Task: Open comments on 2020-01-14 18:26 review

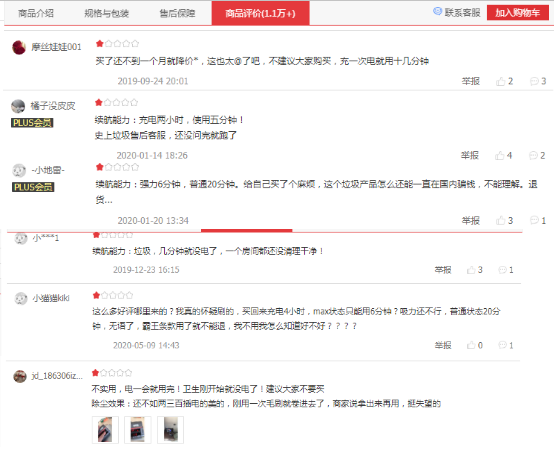Action: pos(537,156)
